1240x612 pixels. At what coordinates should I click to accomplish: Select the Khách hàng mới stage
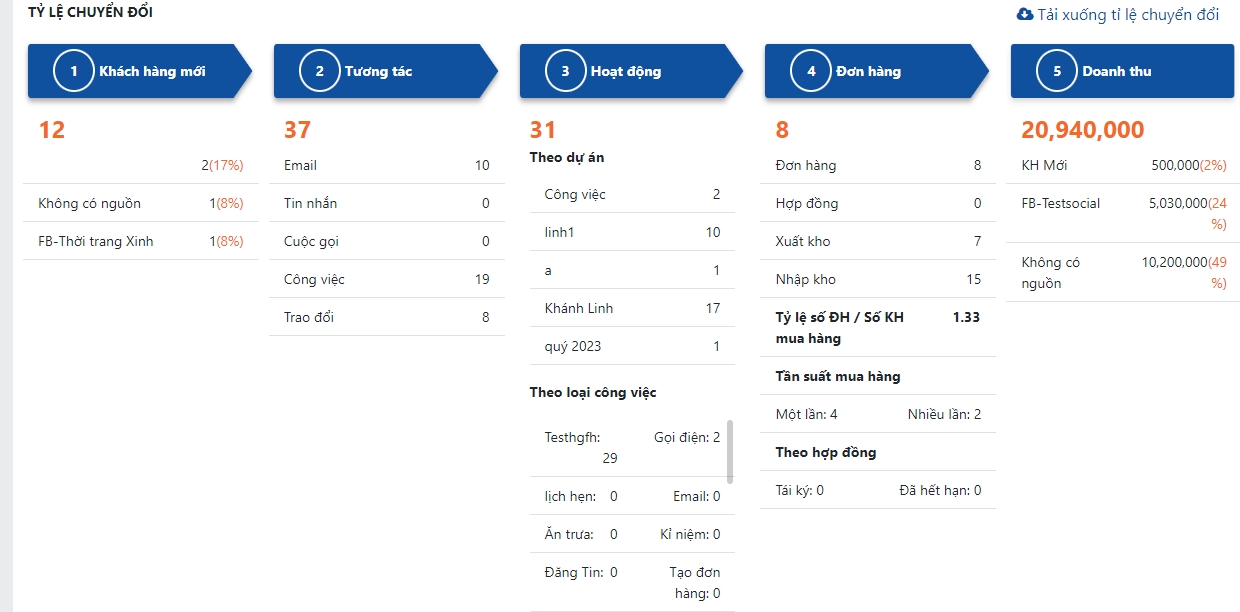(x=152, y=71)
